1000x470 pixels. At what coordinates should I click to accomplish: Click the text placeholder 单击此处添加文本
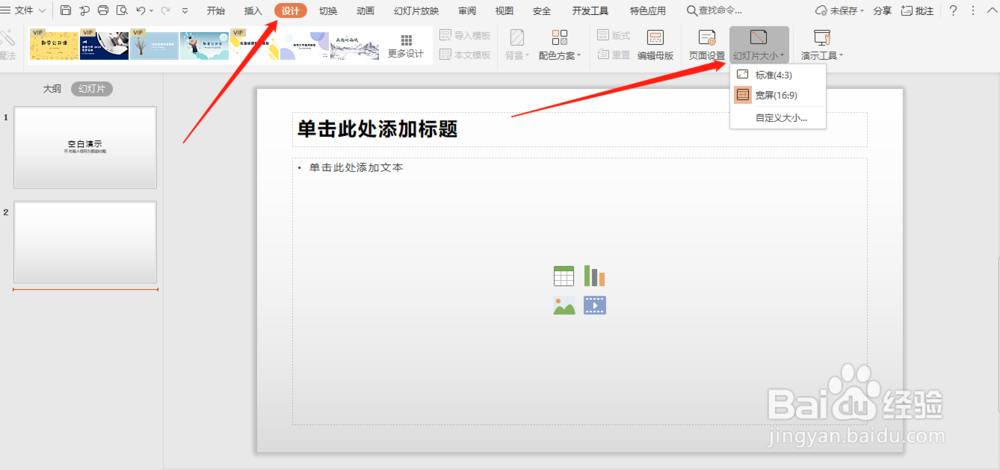580,291
